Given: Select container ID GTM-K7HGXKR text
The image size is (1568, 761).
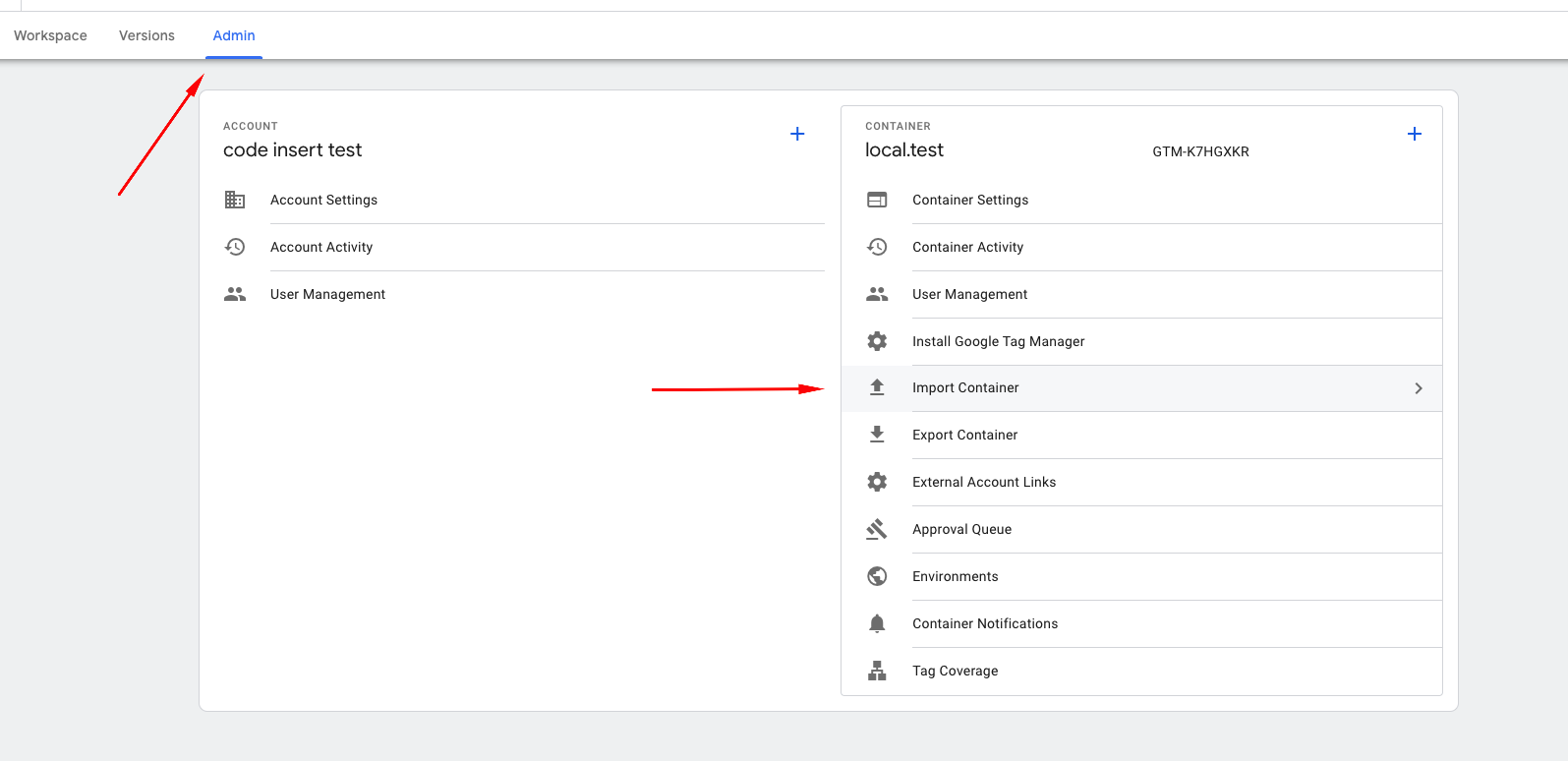Looking at the screenshot, I should coord(1200,151).
